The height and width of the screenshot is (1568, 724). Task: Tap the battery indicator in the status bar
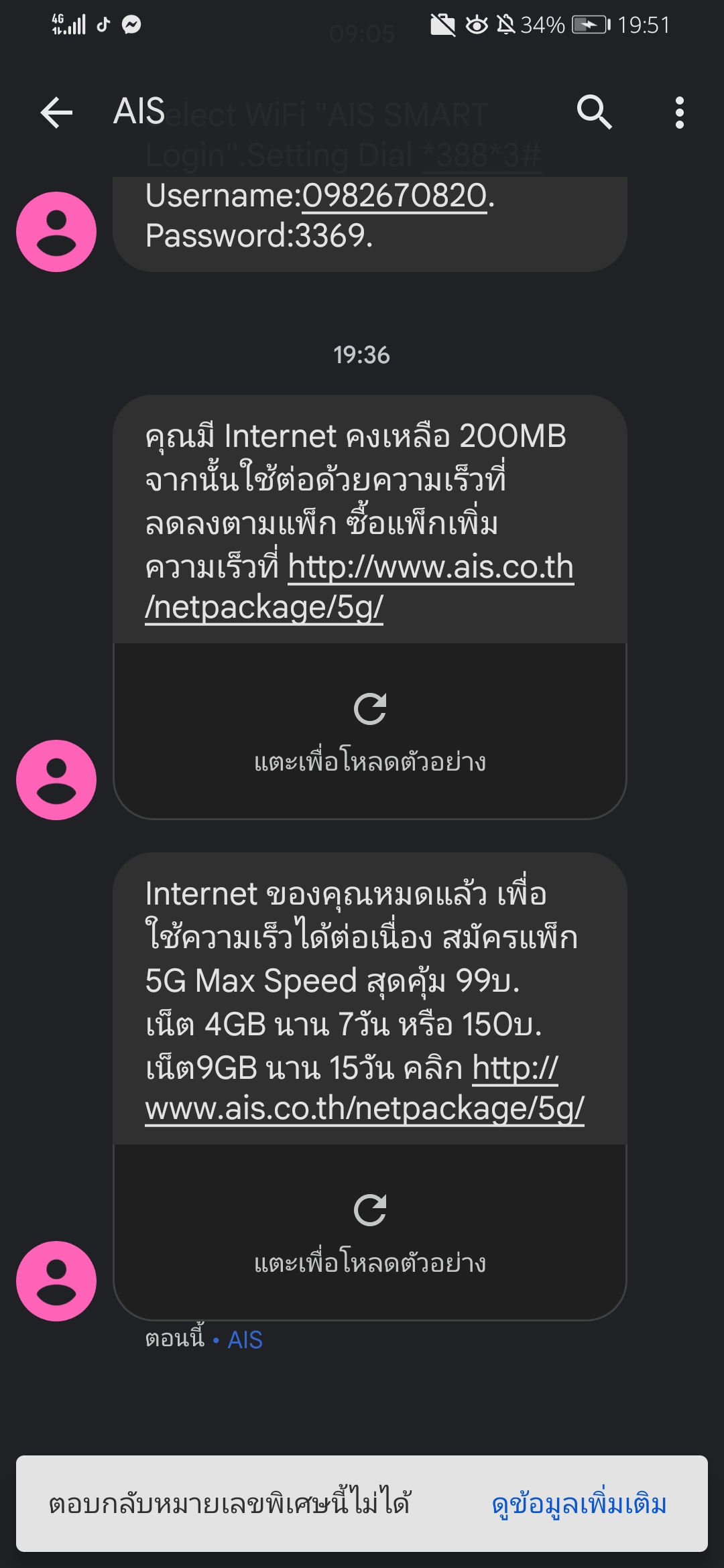point(590,25)
